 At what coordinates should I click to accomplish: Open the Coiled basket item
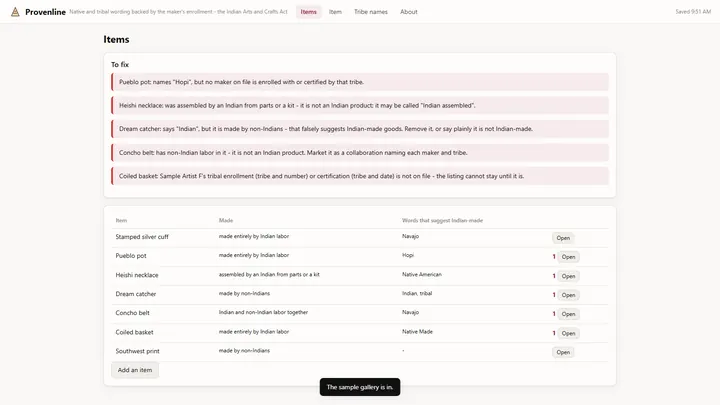point(568,333)
